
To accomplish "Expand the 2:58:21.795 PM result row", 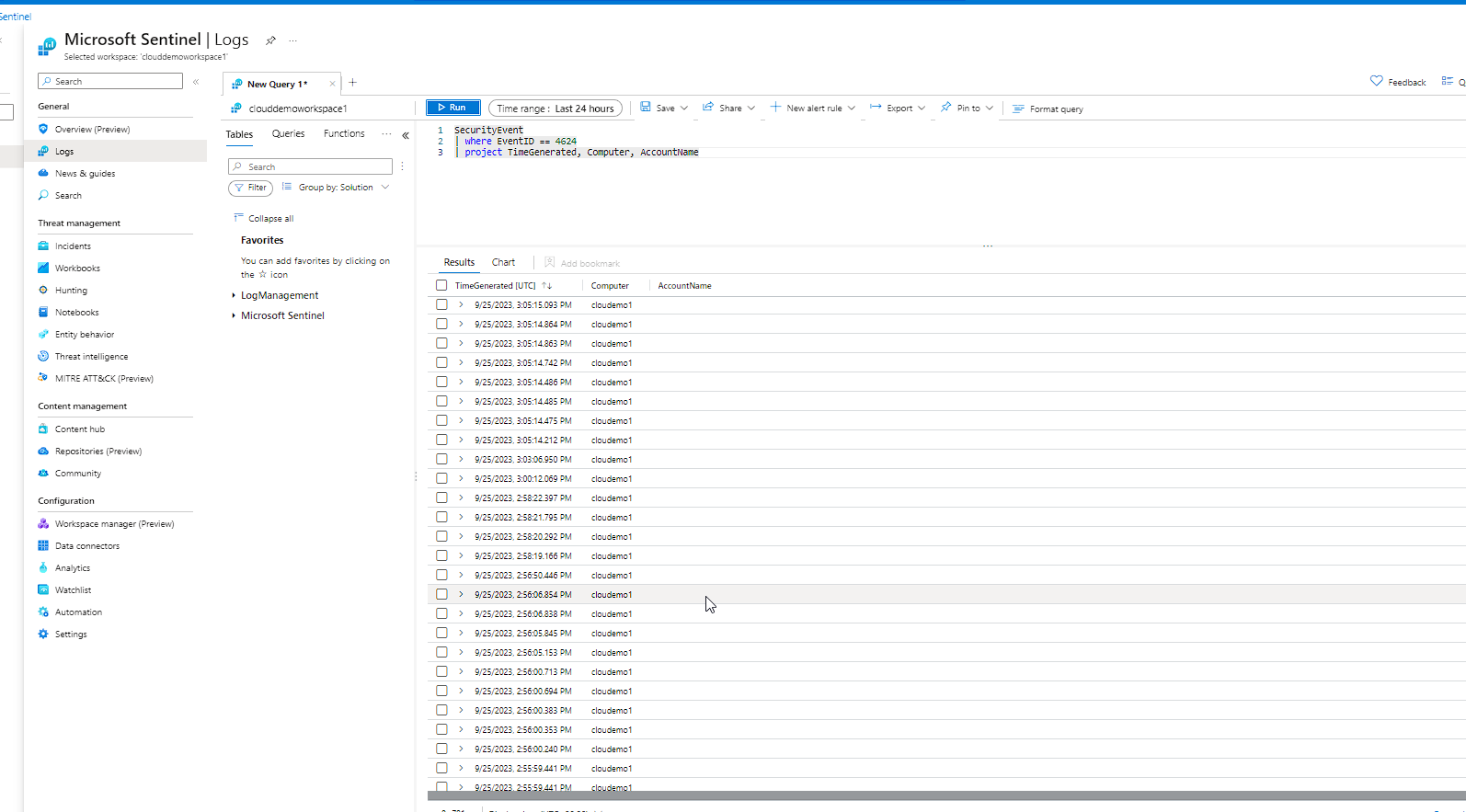I will tap(461, 517).
